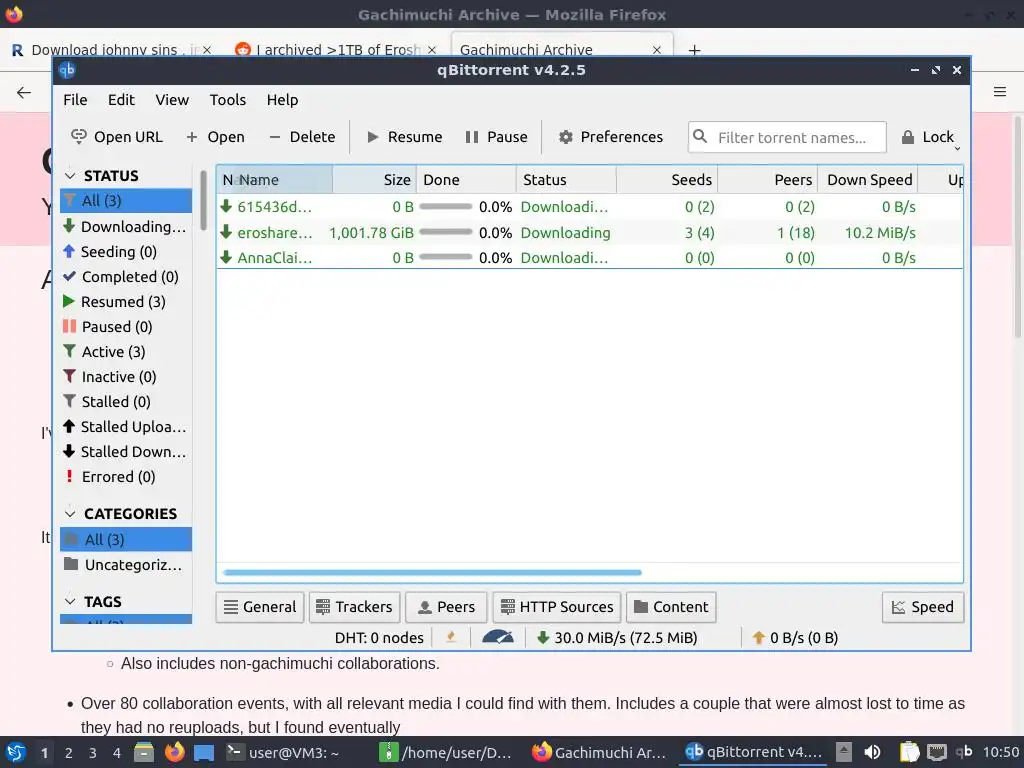Sort torrents by Size column
Screen dimensions: 1024x768
tap(375, 180)
